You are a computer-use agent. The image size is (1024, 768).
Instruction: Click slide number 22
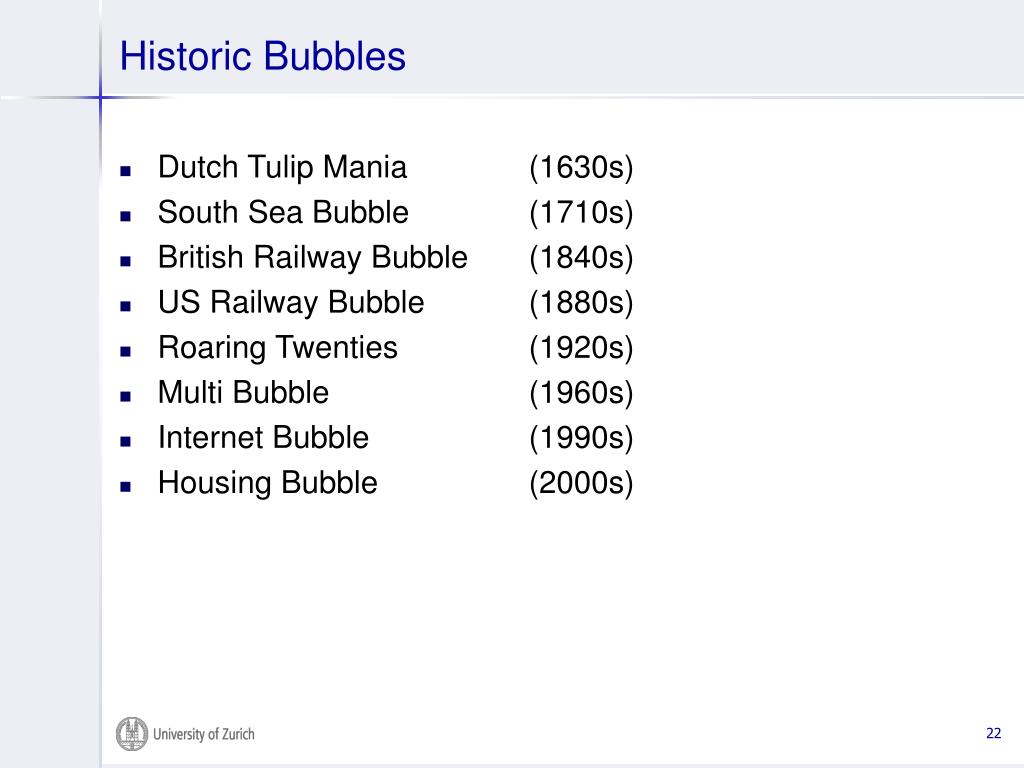(993, 733)
